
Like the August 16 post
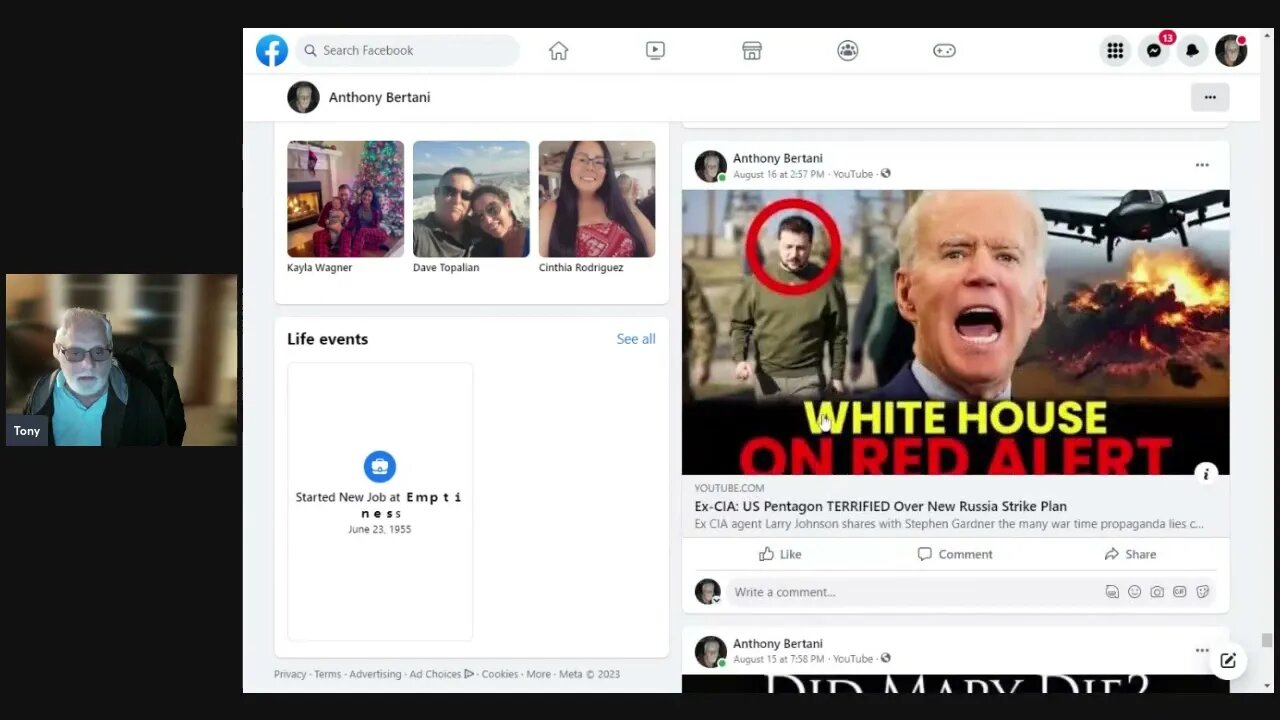click(x=780, y=554)
